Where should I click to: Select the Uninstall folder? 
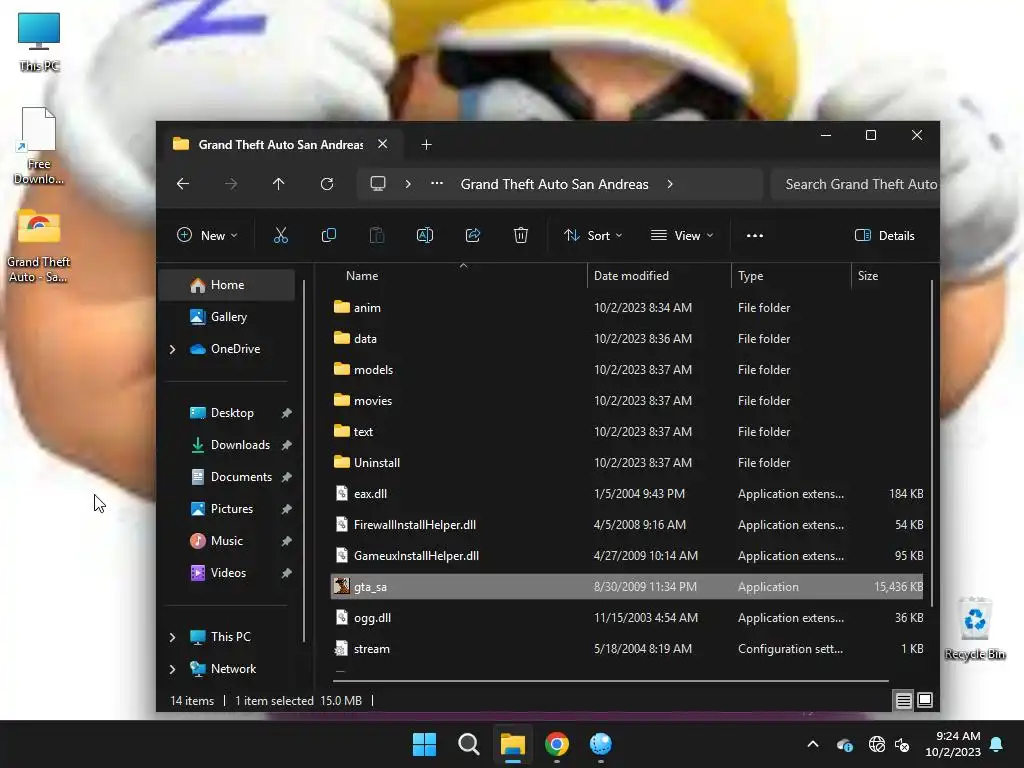pyautogui.click(x=627, y=463)
